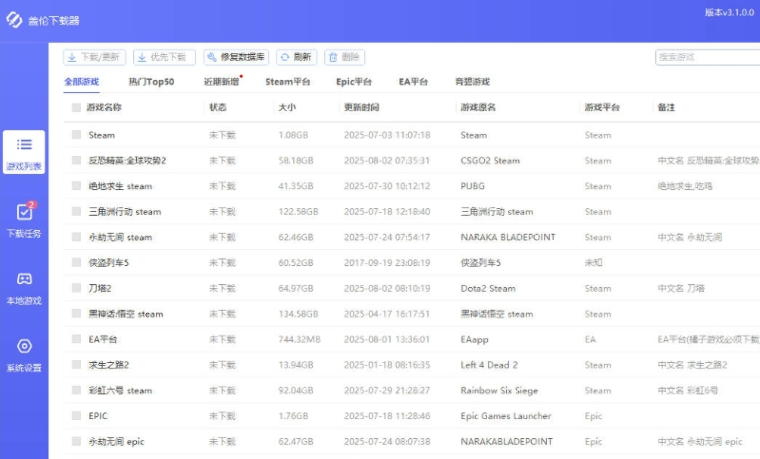Switch to the EA平台 tab

(413, 81)
